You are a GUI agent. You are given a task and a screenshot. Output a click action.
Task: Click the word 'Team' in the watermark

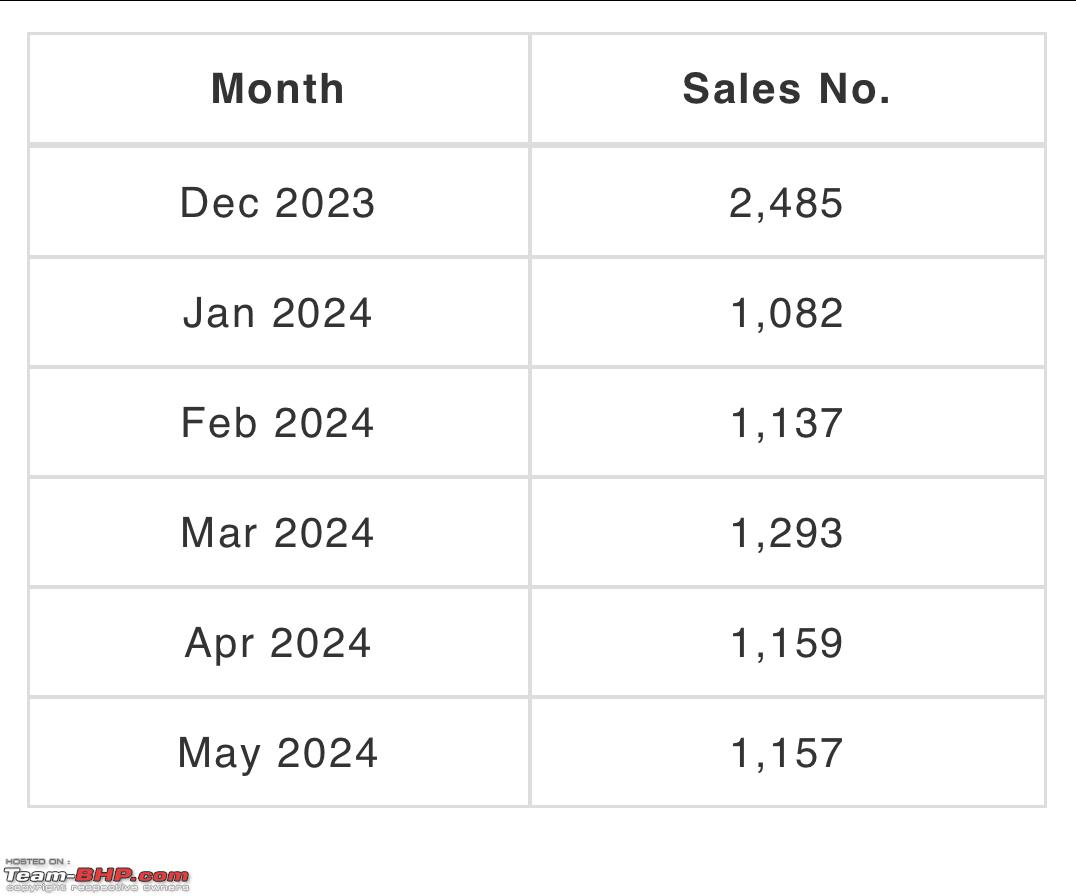coord(36,875)
